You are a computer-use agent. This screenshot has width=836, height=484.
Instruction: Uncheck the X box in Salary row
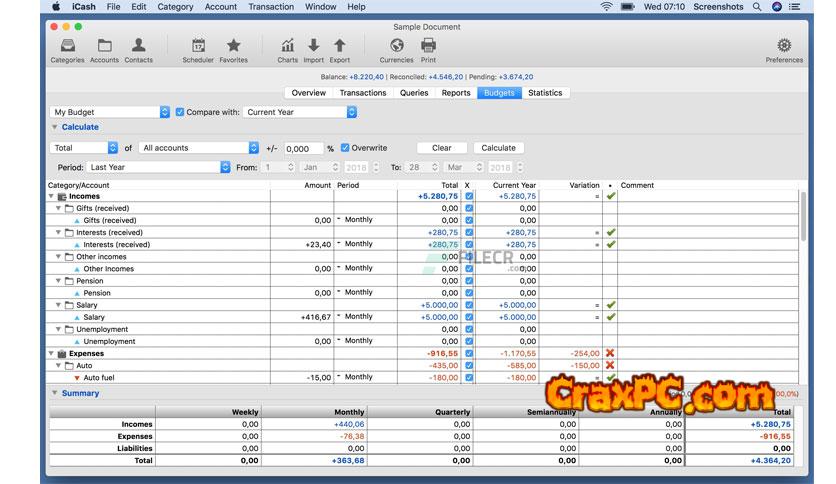469,317
